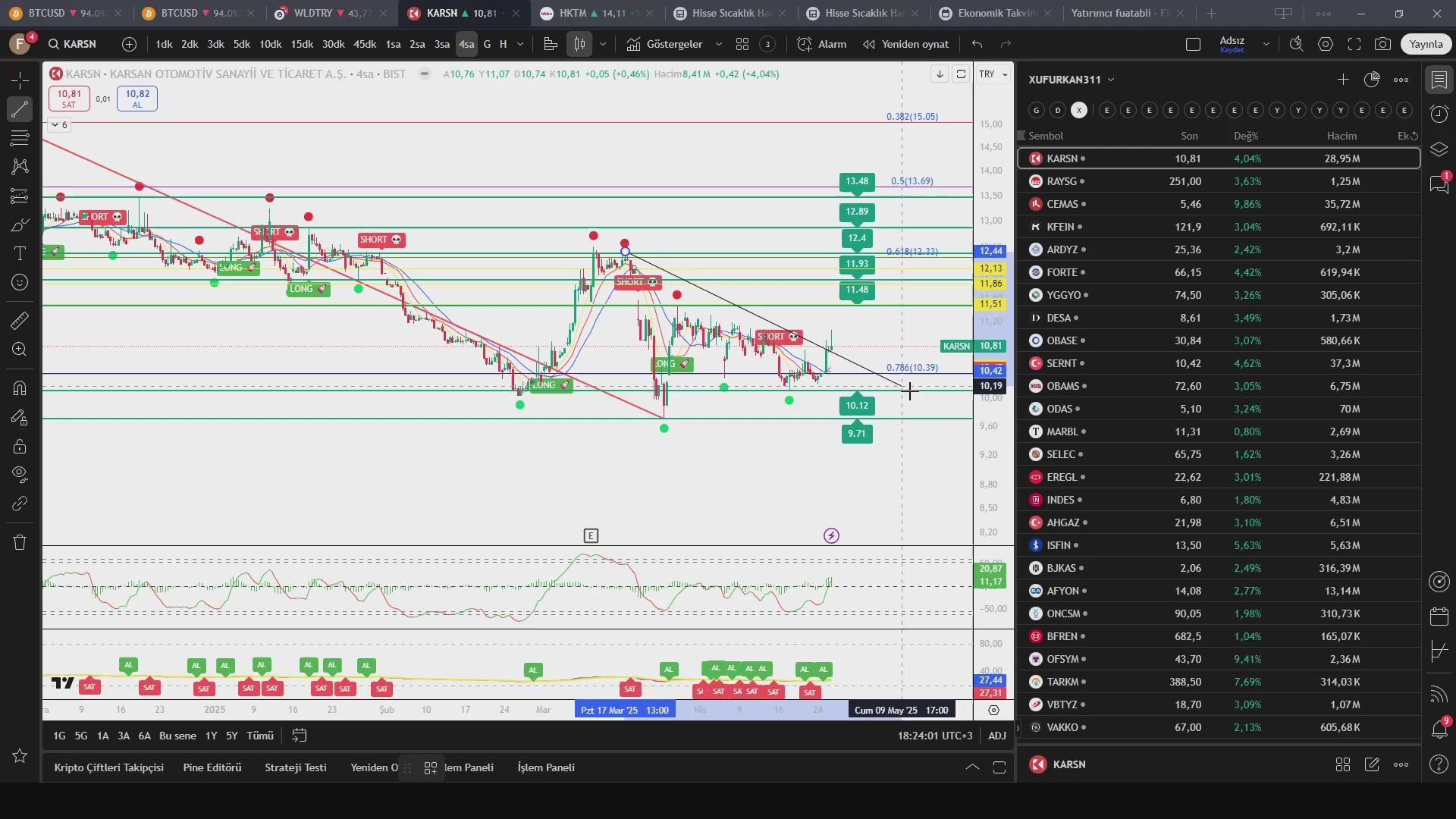Expand XUFURKAN311 watchlist dropdown

coord(1111,80)
